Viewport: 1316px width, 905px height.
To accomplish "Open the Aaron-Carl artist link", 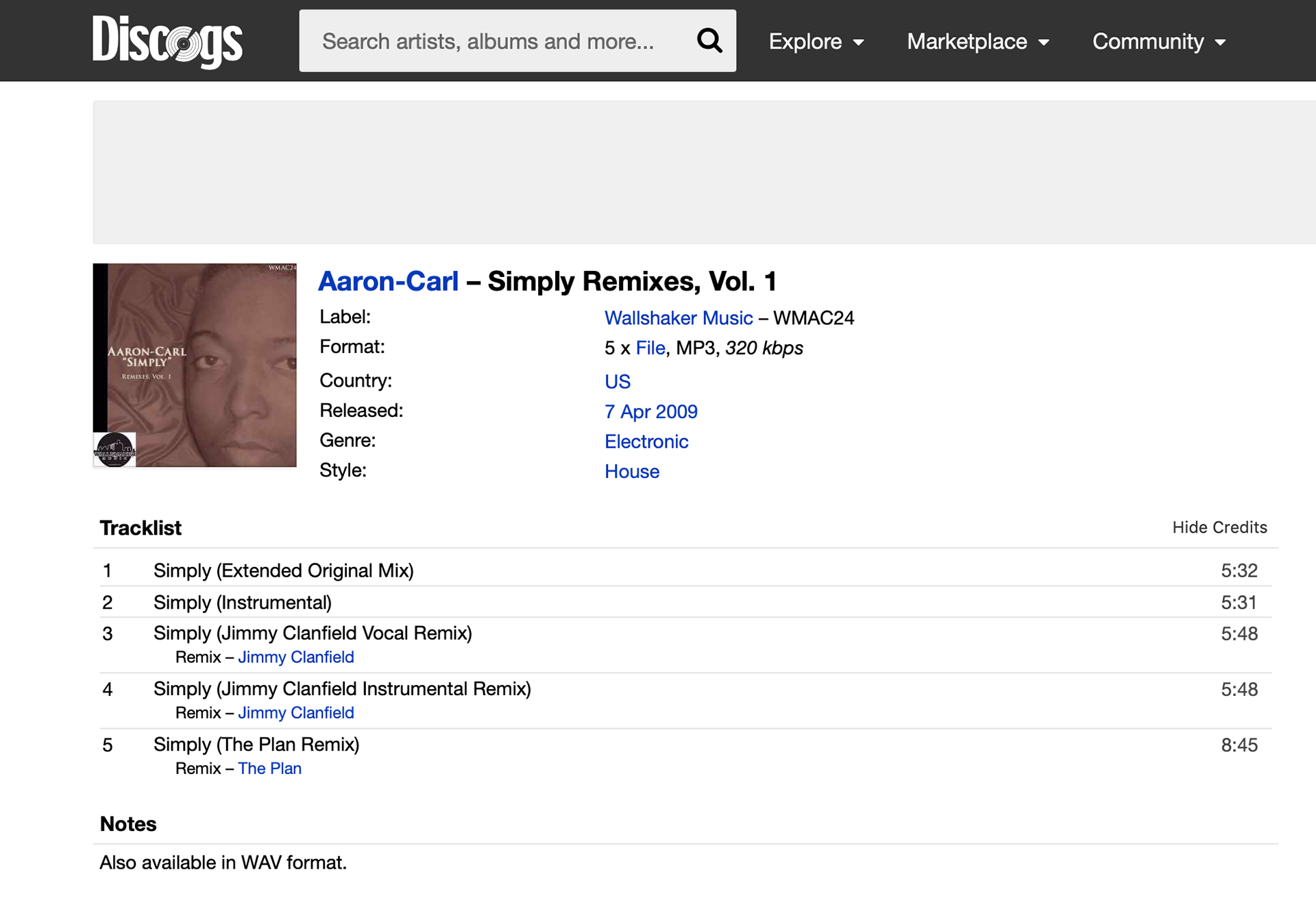I will point(388,282).
